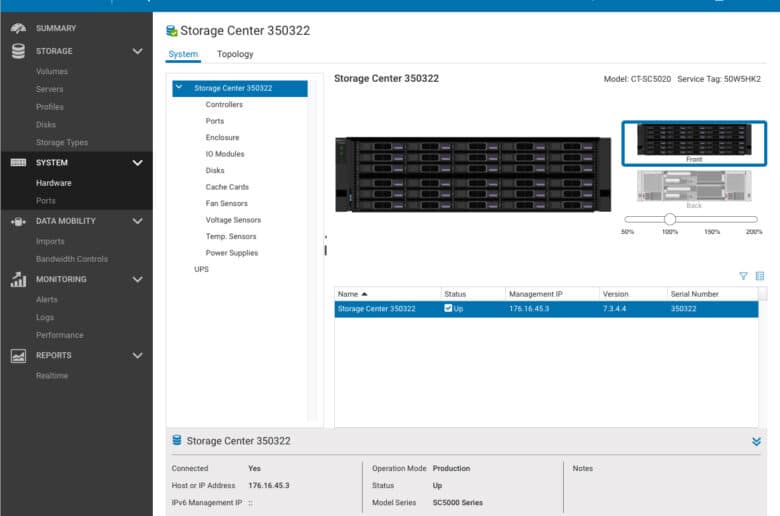Open Storage Types in sidebar
This screenshot has height=516, width=780.
pyautogui.click(x=62, y=142)
